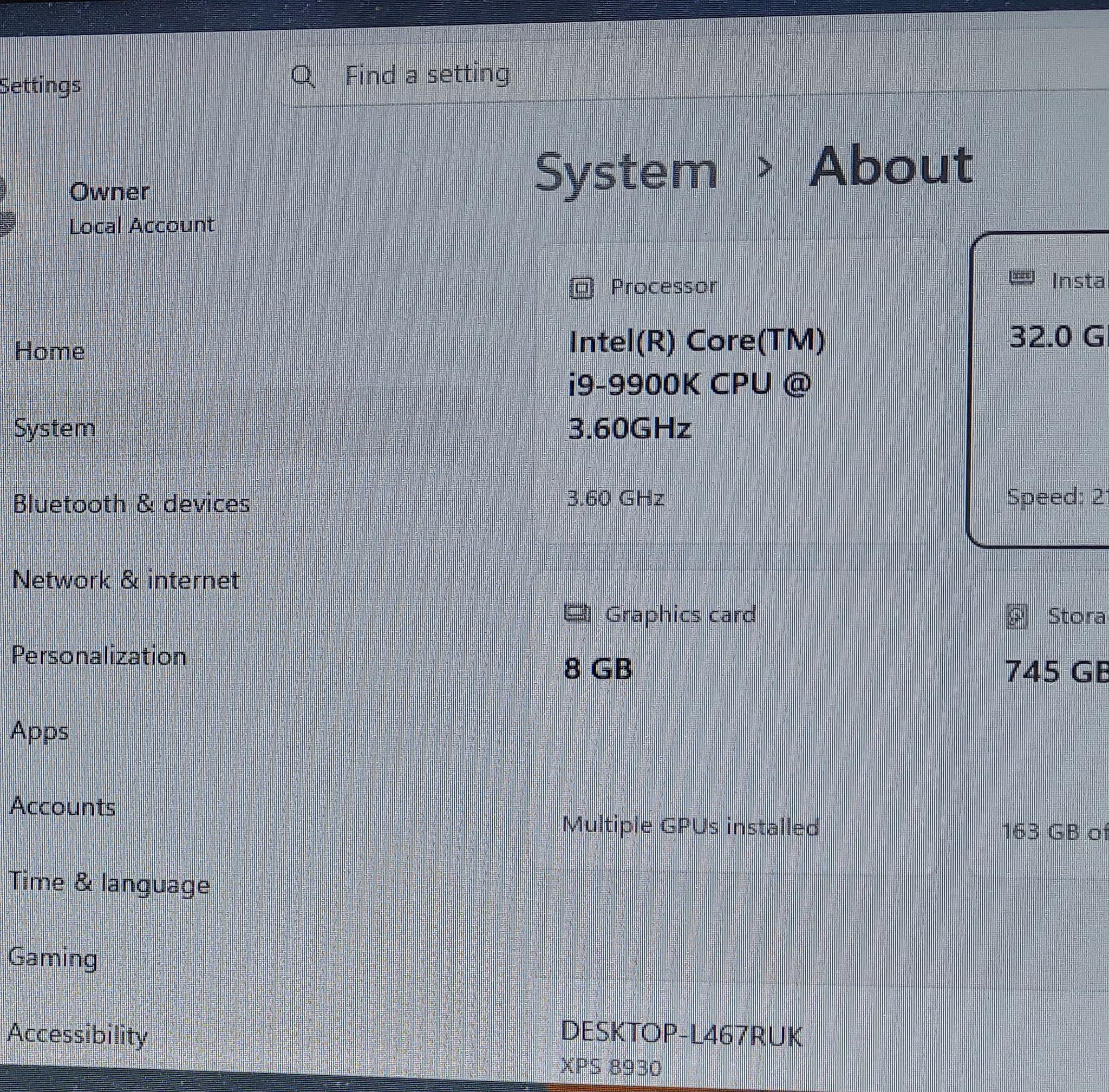Open Accounts settings
This screenshot has height=1092, width=1109.
tap(63, 807)
